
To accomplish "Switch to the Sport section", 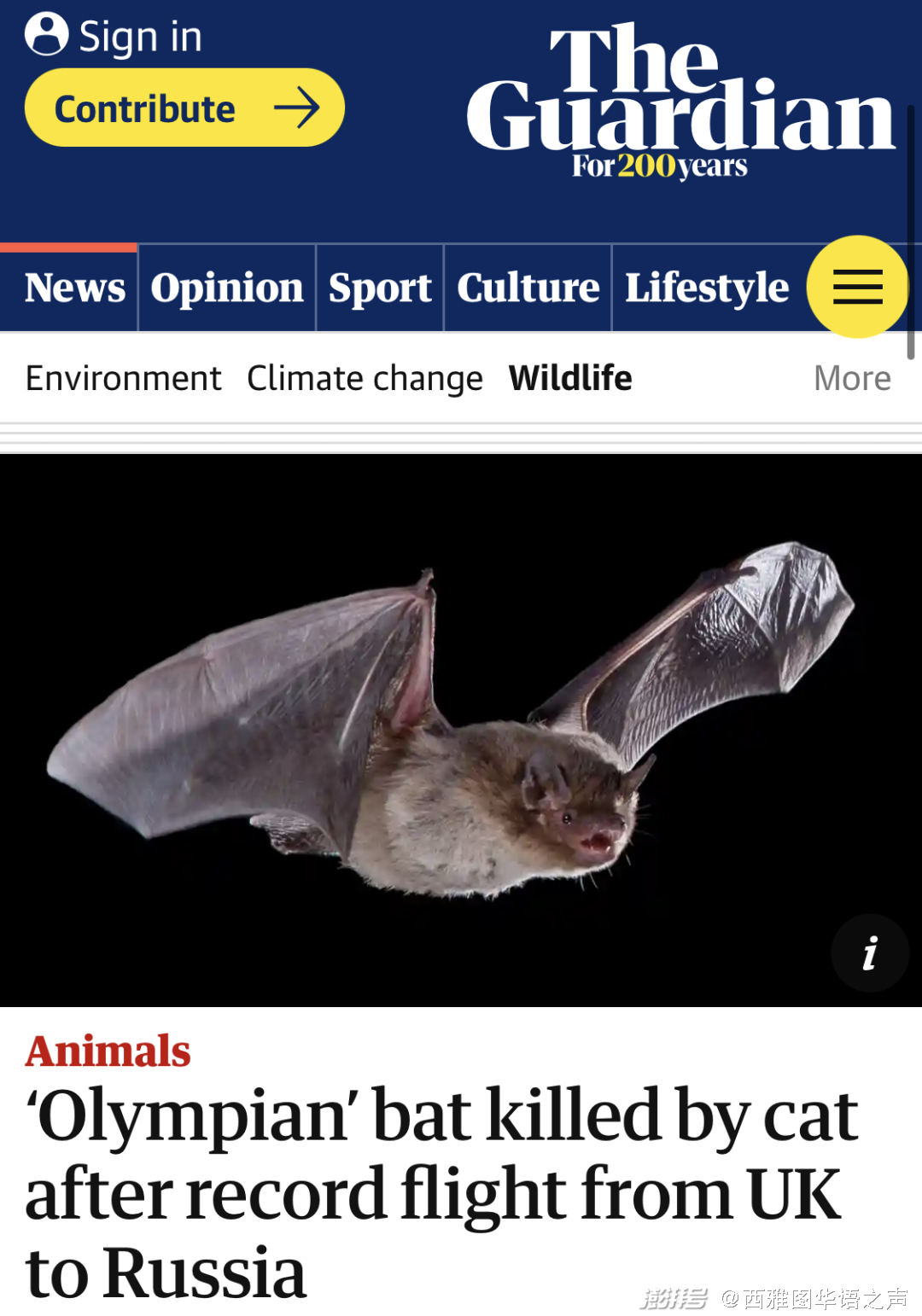I will coord(380,288).
